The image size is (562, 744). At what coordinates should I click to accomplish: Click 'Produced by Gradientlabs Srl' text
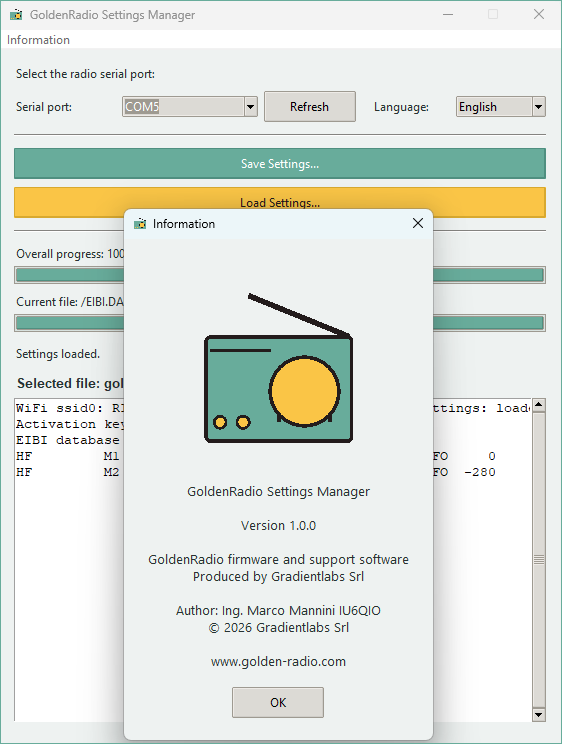(x=278, y=577)
